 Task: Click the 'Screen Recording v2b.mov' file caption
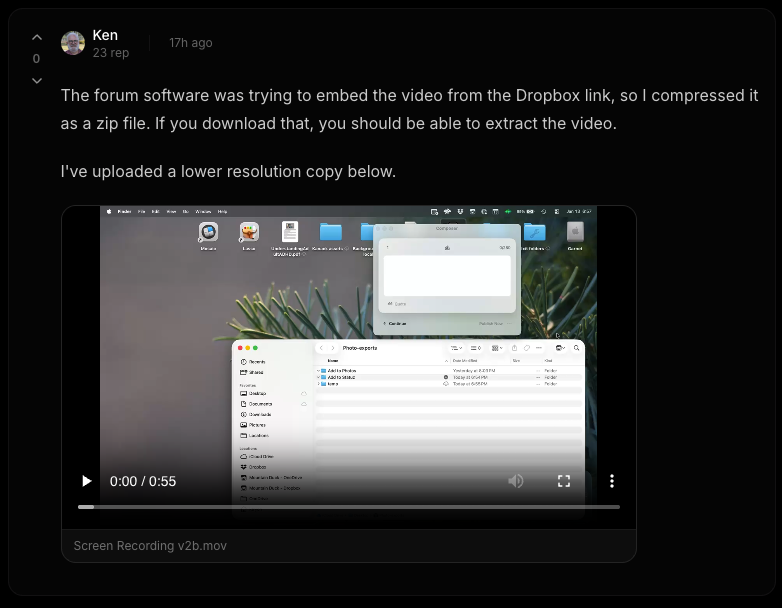click(x=150, y=546)
